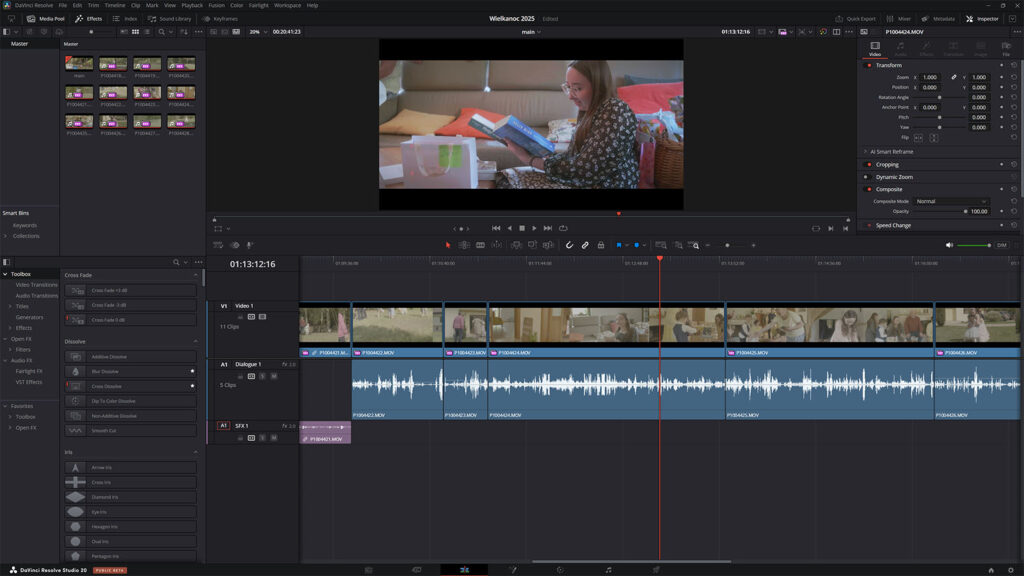The height and width of the screenshot is (576, 1024).
Task: Collapse the Cross Fade effects group
Action: click(195, 275)
